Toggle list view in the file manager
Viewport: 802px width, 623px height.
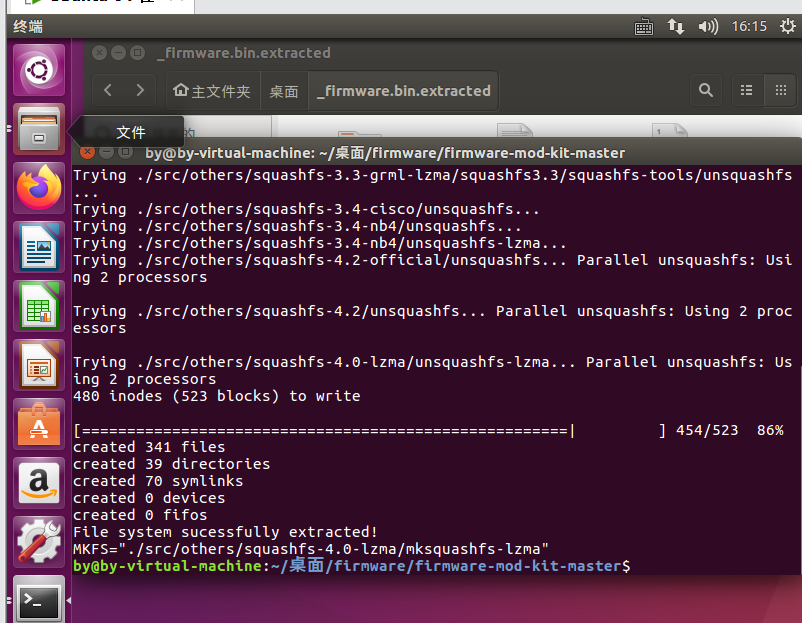tap(746, 90)
